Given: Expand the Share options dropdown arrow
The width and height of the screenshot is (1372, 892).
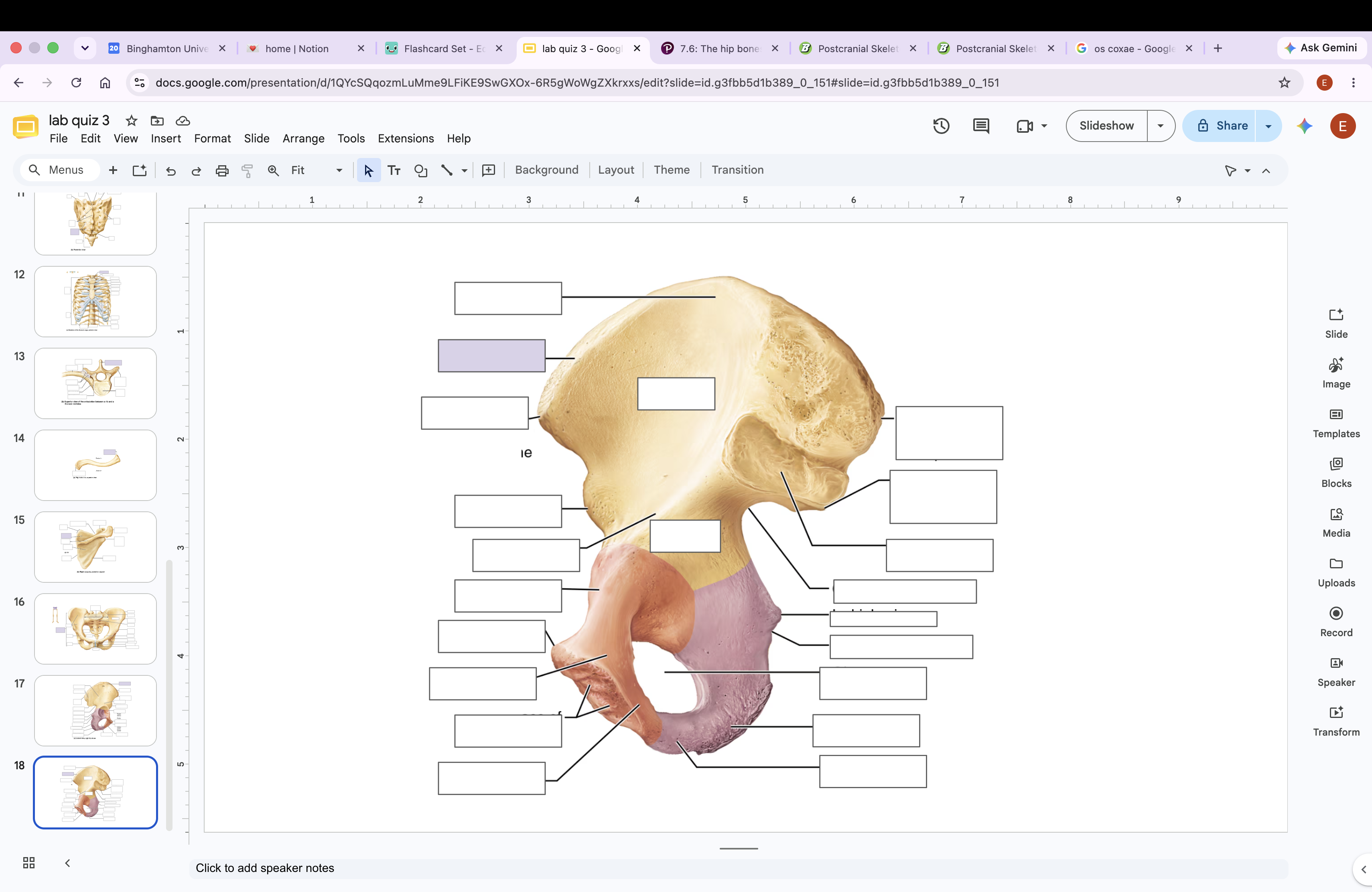Looking at the screenshot, I should 1268,126.
